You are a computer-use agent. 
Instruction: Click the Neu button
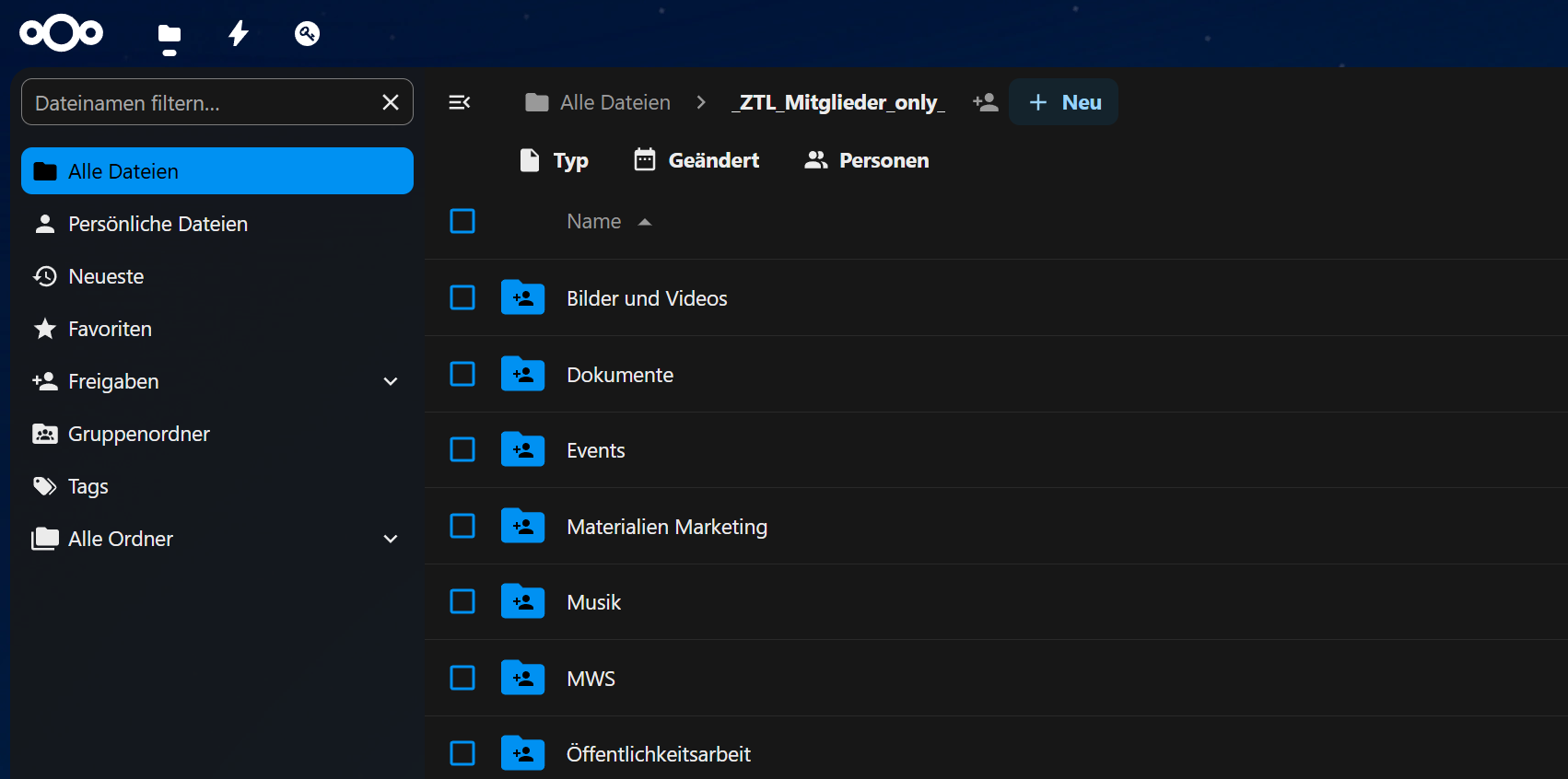1064,102
